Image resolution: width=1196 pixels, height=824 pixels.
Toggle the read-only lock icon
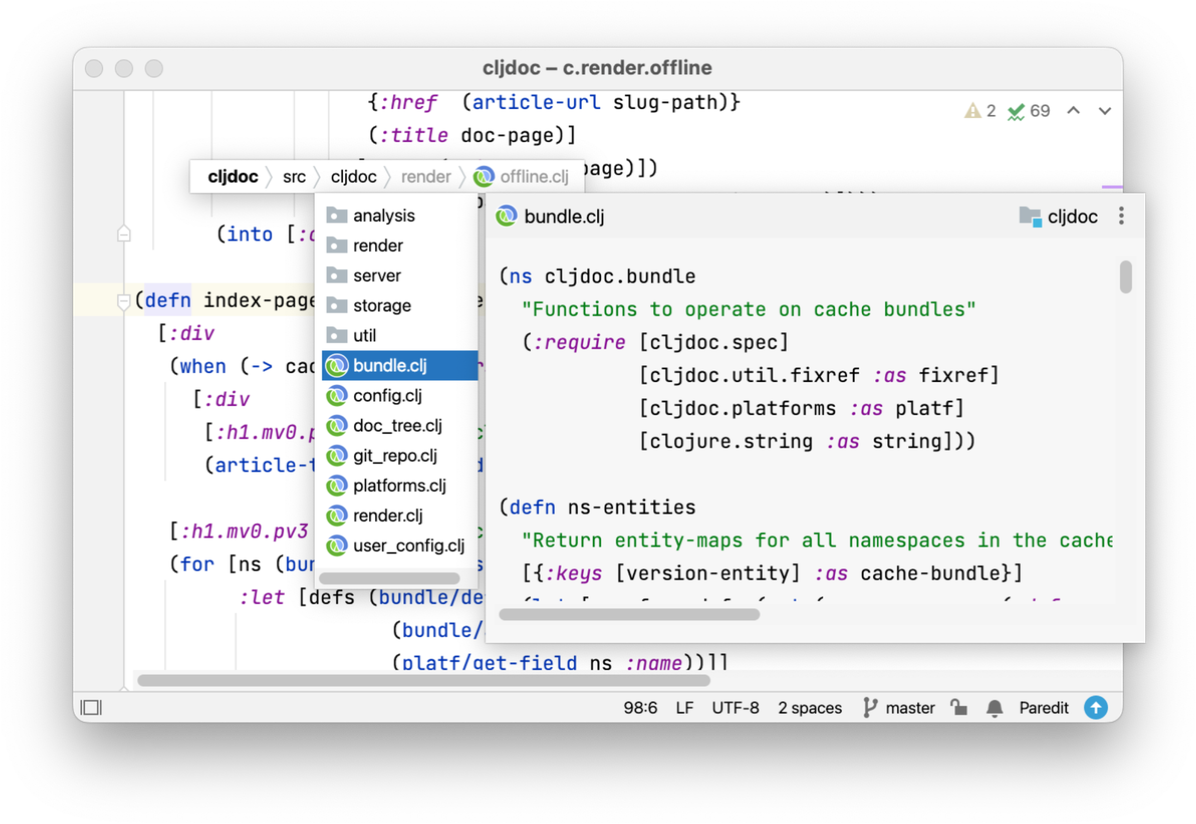[x=959, y=708]
